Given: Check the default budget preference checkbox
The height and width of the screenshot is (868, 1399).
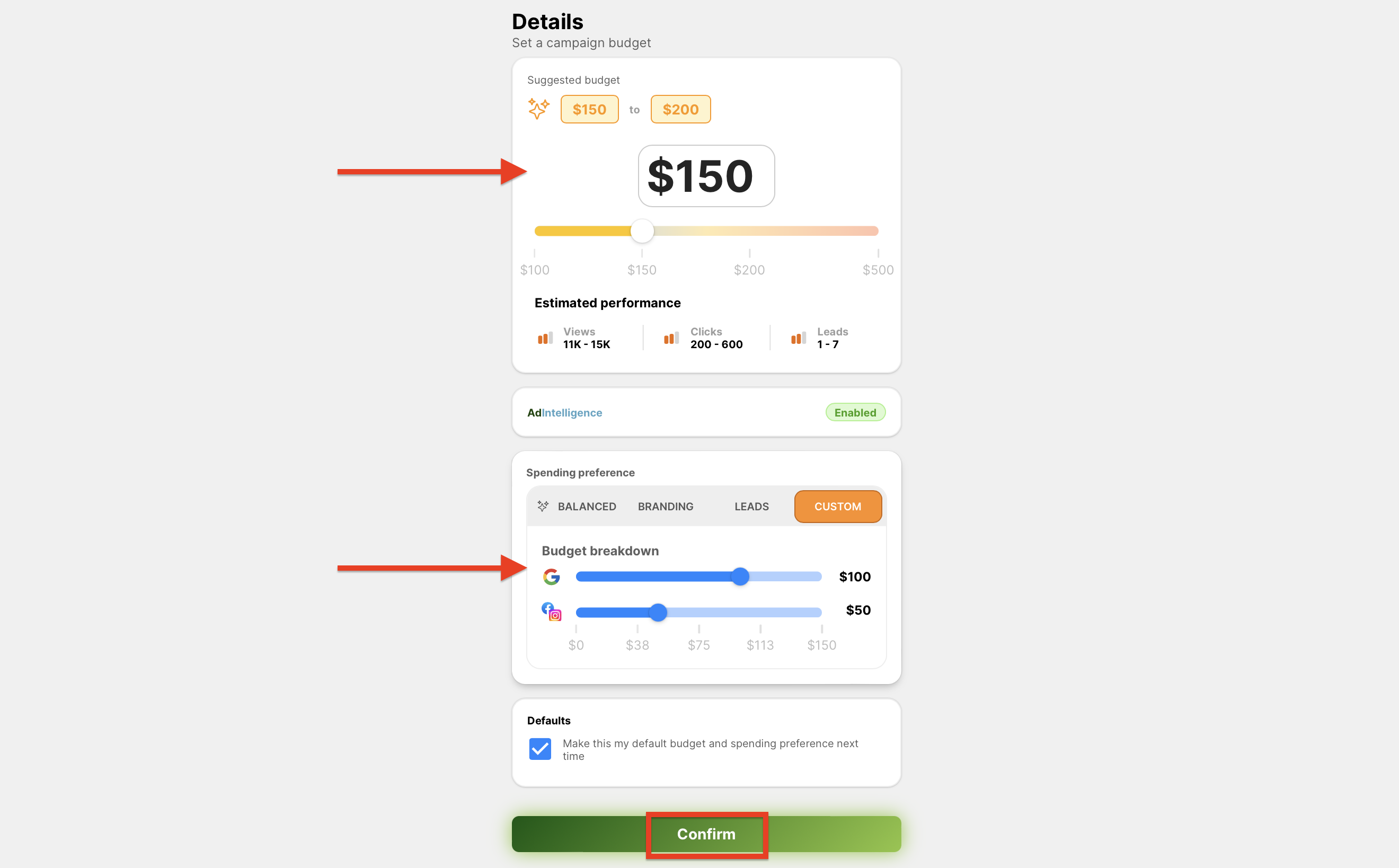Looking at the screenshot, I should 539,748.
